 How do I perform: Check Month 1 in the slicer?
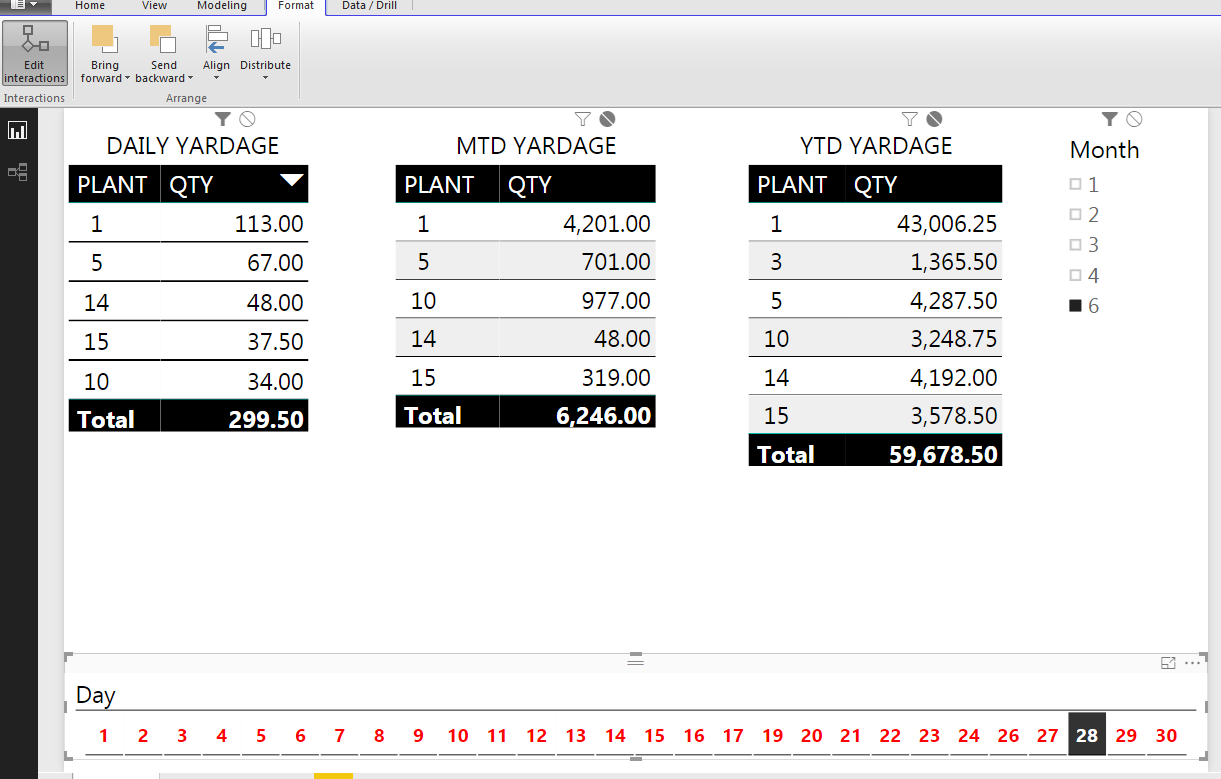(x=1076, y=184)
